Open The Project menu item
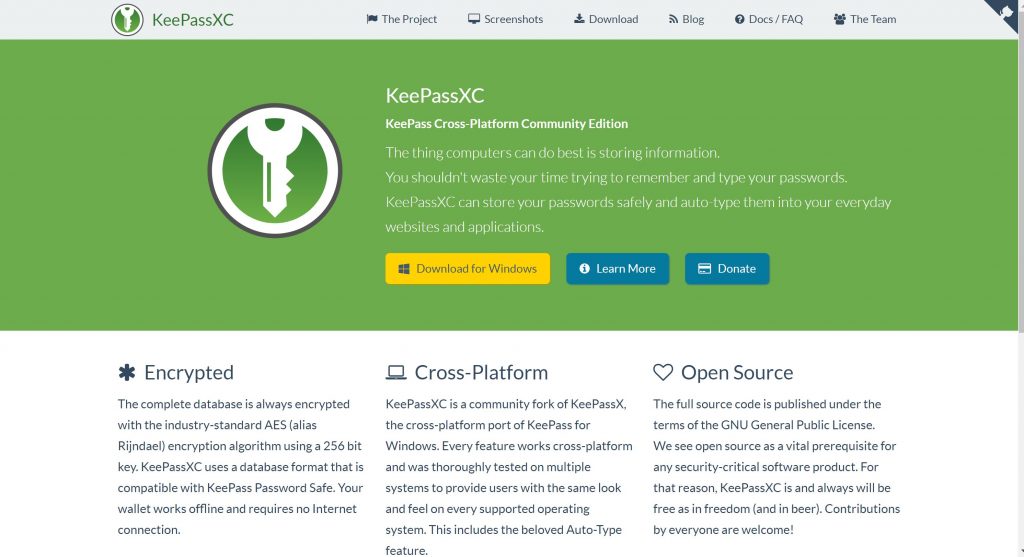The width and height of the screenshot is (1024, 557). tap(402, 19)
